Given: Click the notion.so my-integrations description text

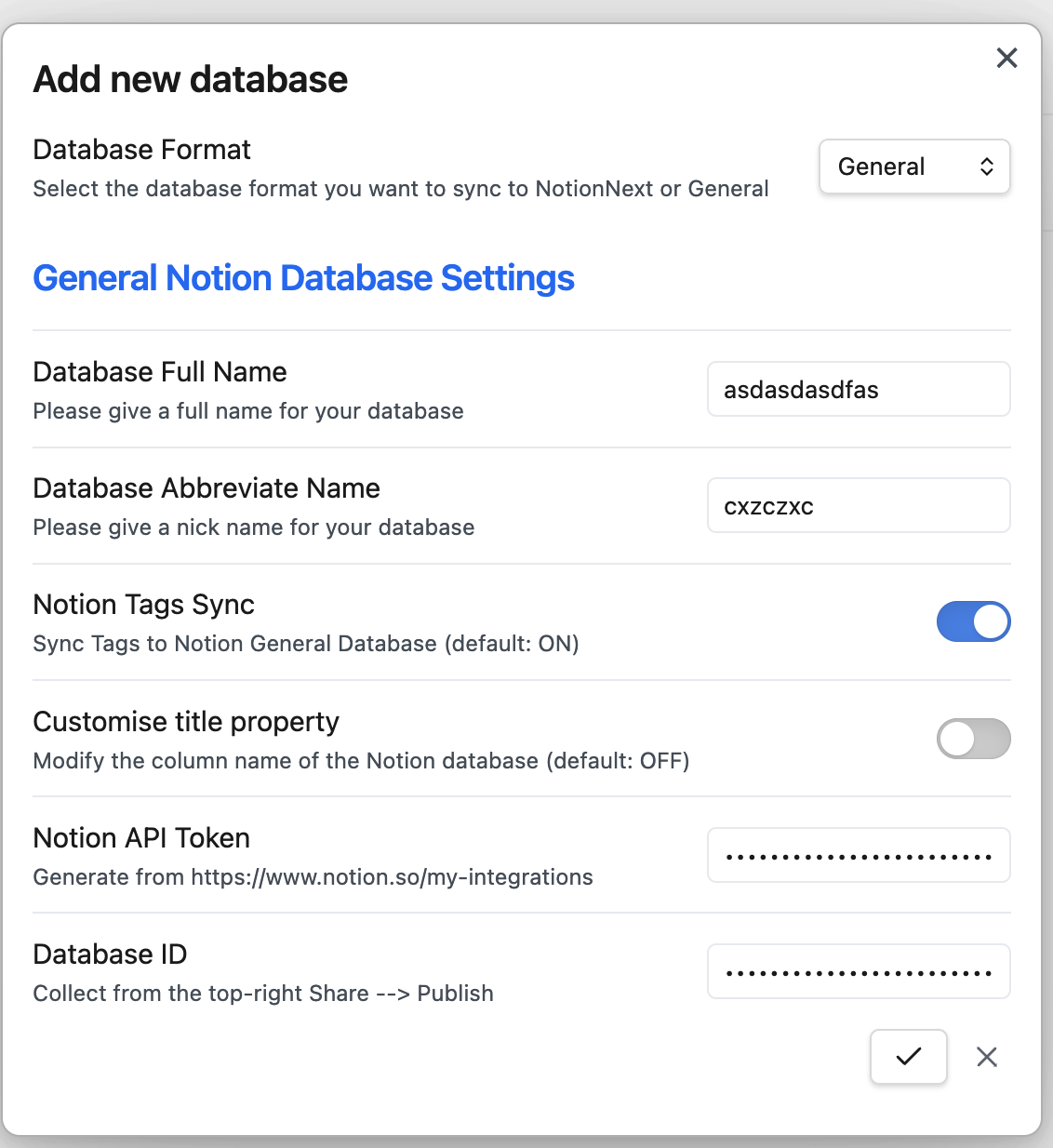Looking at the screenshot, I should 313,877.
